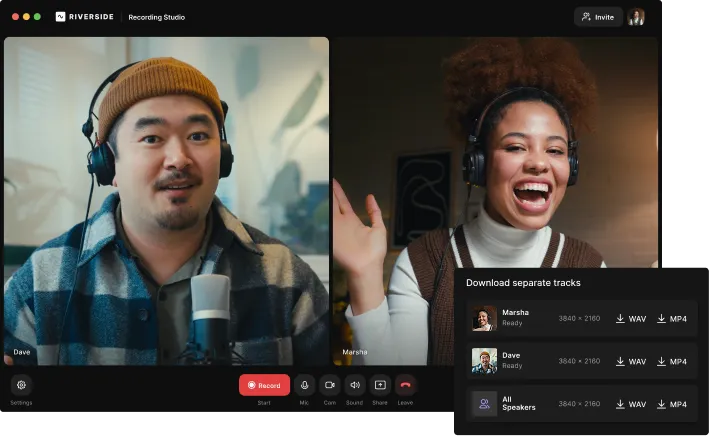Select Dave's video feed
This screenshot has width=709, height=436.
point(166,201)
